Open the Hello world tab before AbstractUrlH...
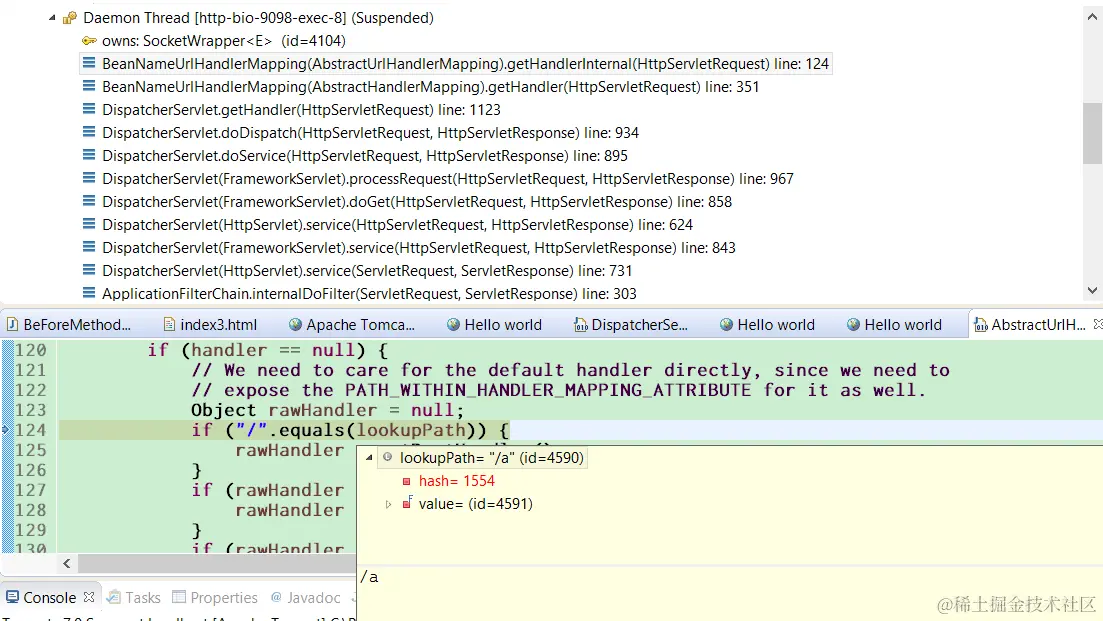Viewport: 1103px width, 621px height. click(x=894, y=325)
